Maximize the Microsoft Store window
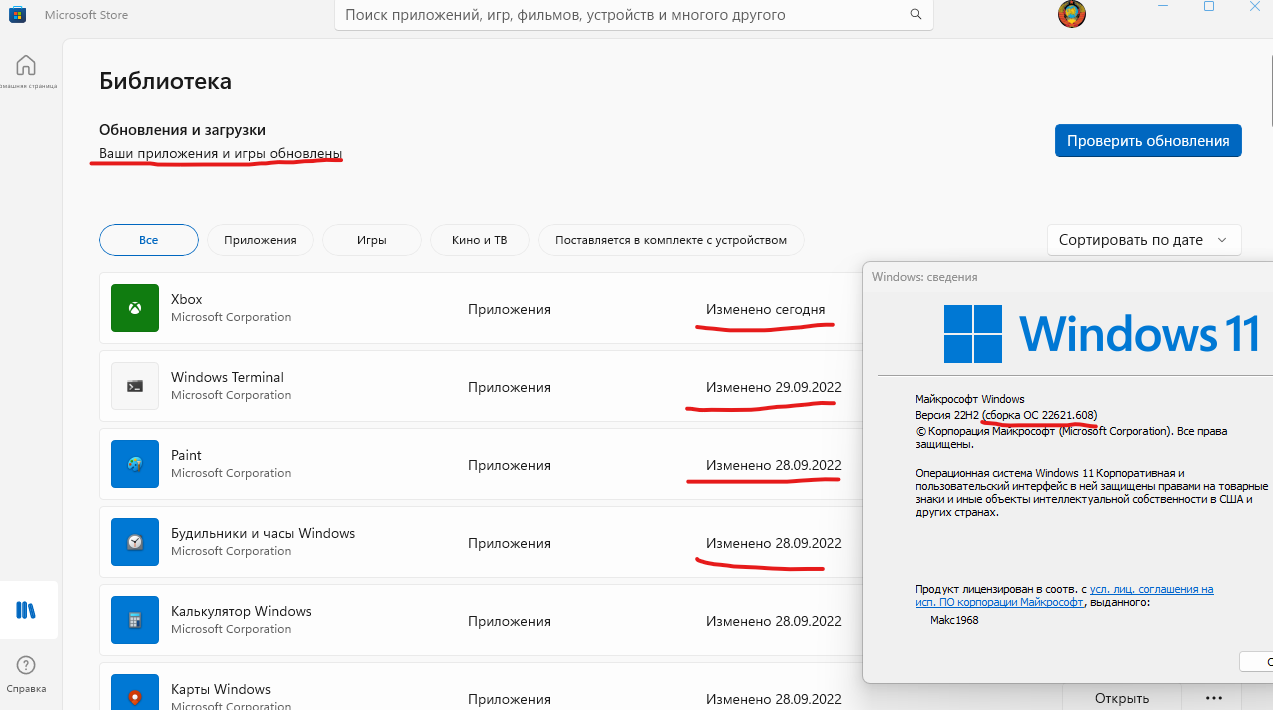The height and width of the screenshot is (710, 1273). click(x=1209, y=7)
